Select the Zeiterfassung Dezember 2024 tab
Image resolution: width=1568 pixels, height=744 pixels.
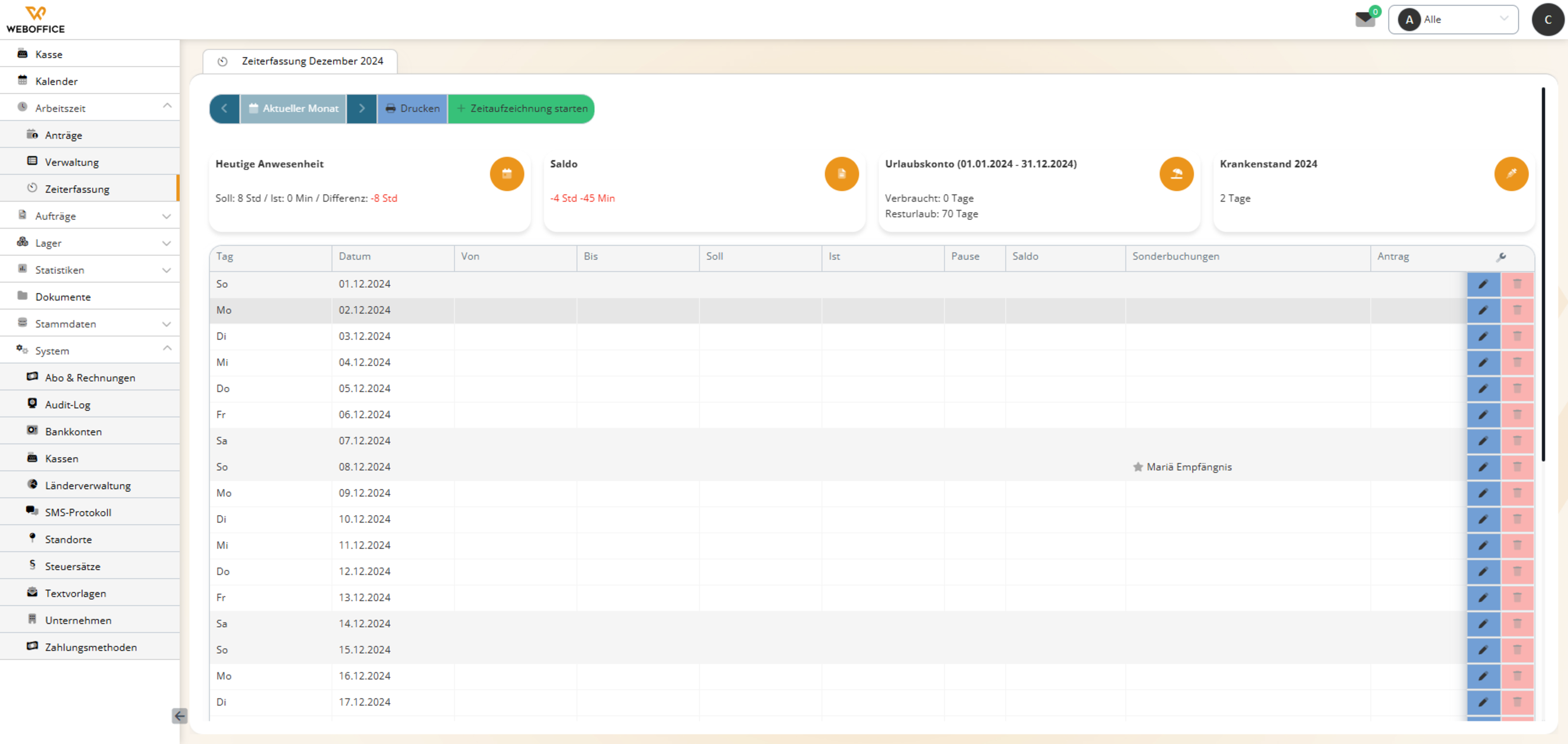(x=300, y=62)
